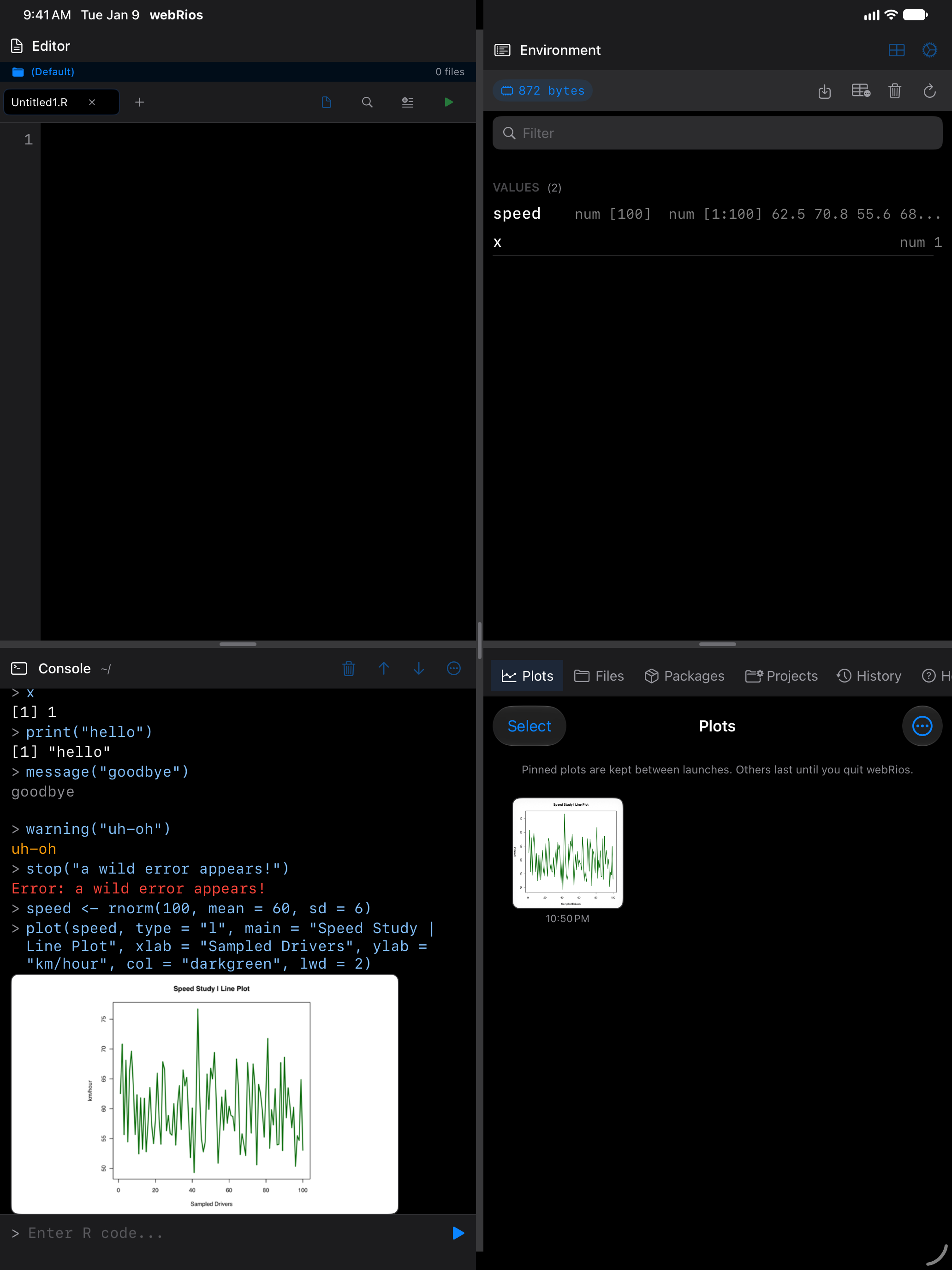952x1270 pixels.
Task: Switch to the Packages tab
Action: (x=684, y=676)
